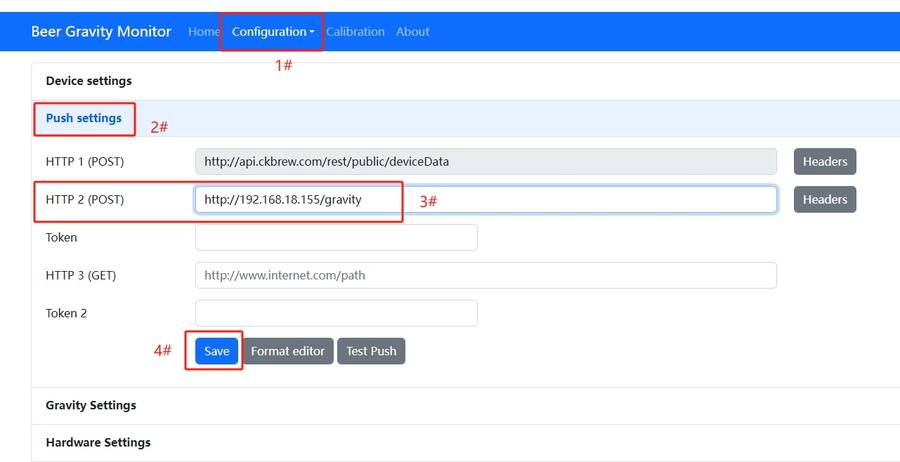The width and height of the screenshot is (900, 462).
Task: Open the About page
Action: coord(412,32)
